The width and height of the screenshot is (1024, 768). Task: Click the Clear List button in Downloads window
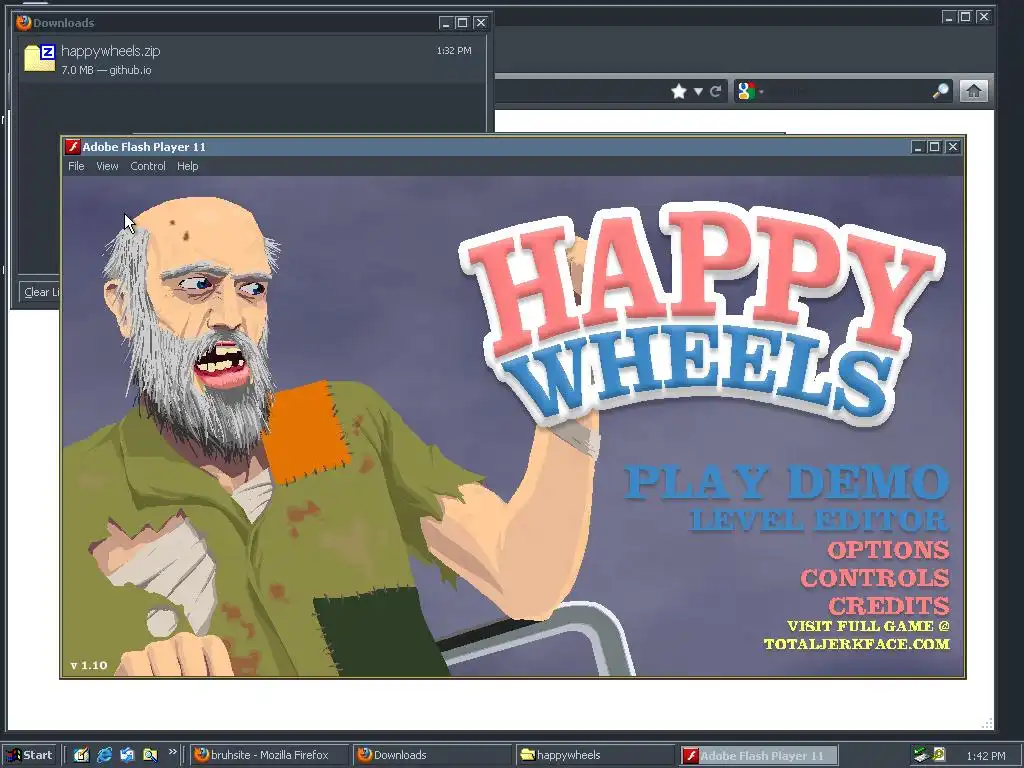tap(40, 292)
